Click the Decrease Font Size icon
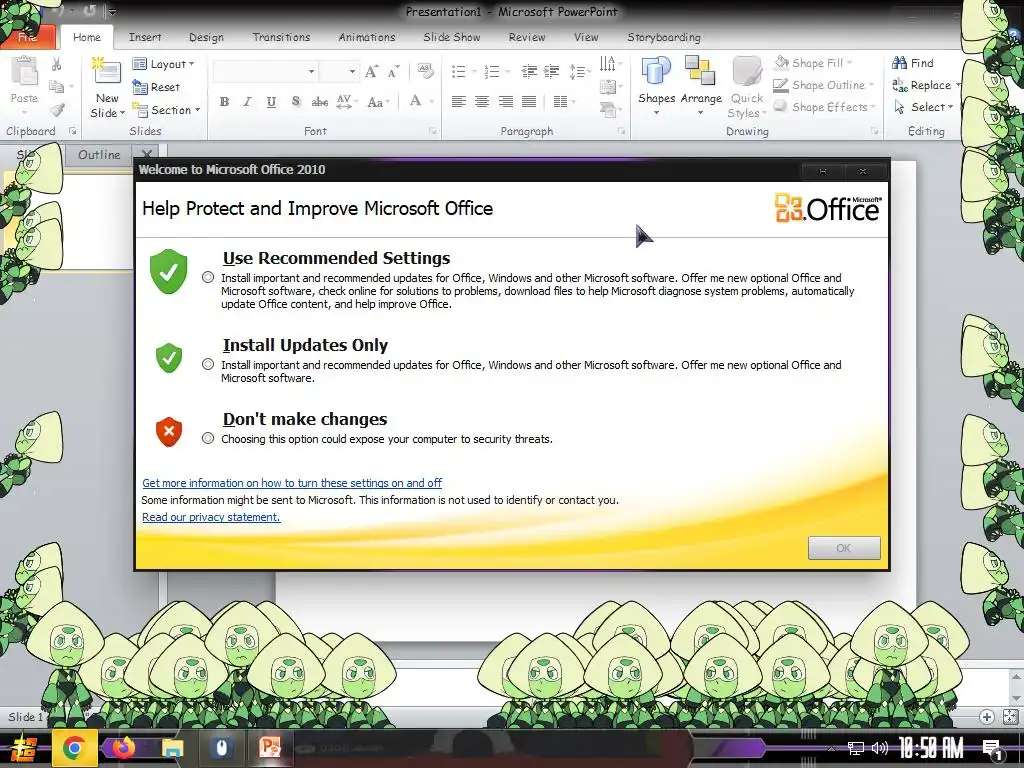Image resolution: width=1024 pixels, height=768 pixels. tap(393, 71)
